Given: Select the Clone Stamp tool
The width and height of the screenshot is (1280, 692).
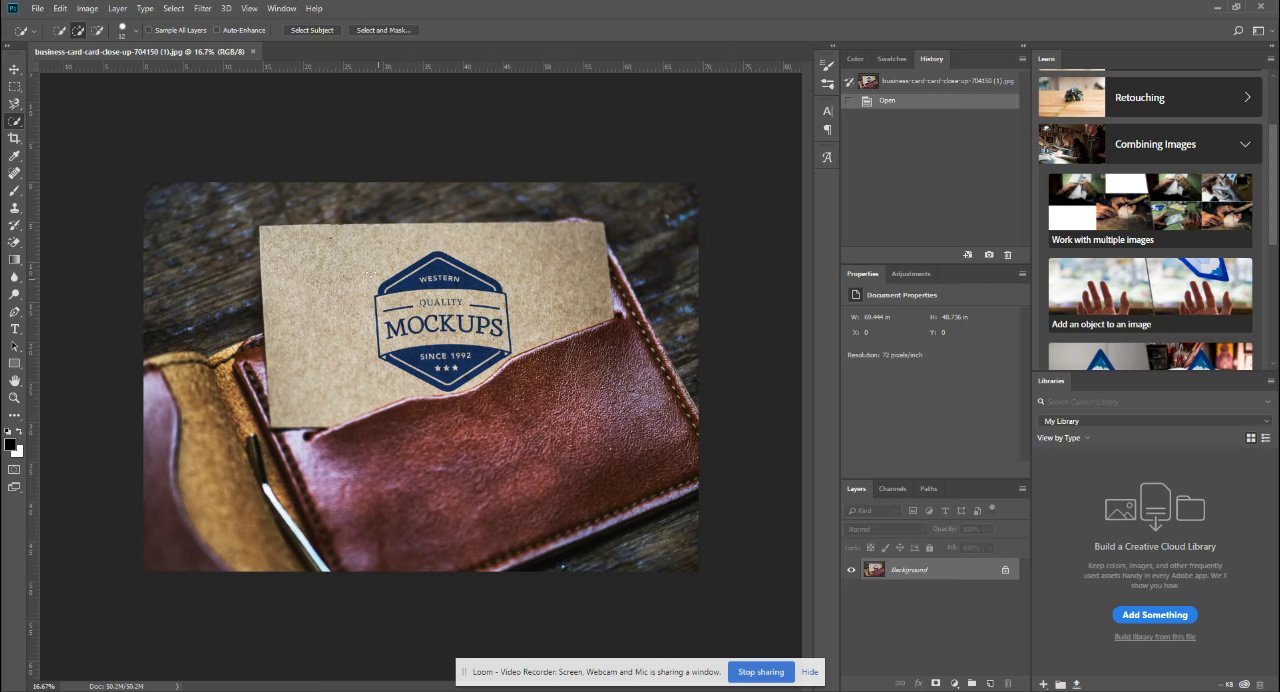Looking at the screenshot, I should click(x=14, y=208).
